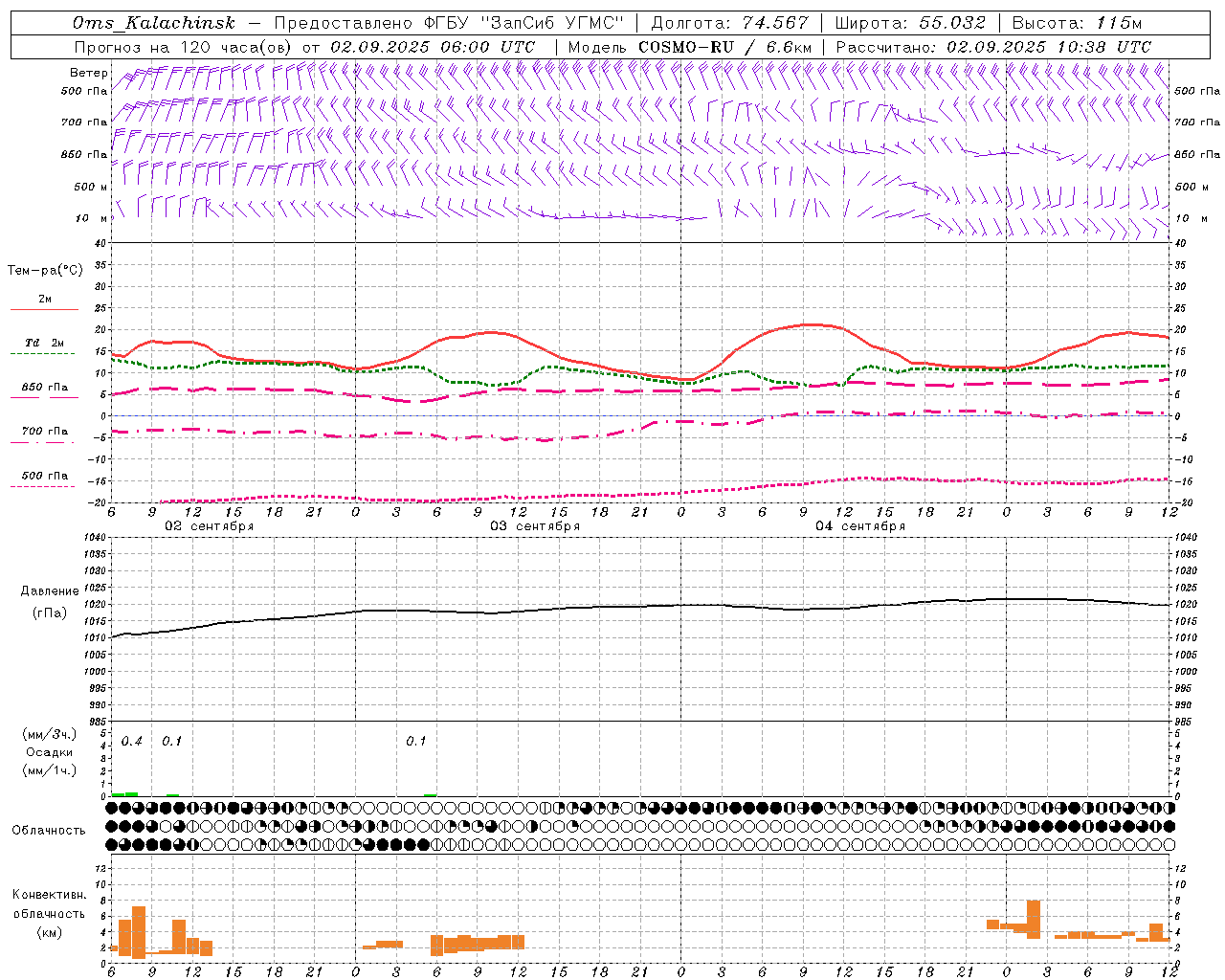
Task: Click the 0.4 precipitation amount value
Action: pos(132,742)
